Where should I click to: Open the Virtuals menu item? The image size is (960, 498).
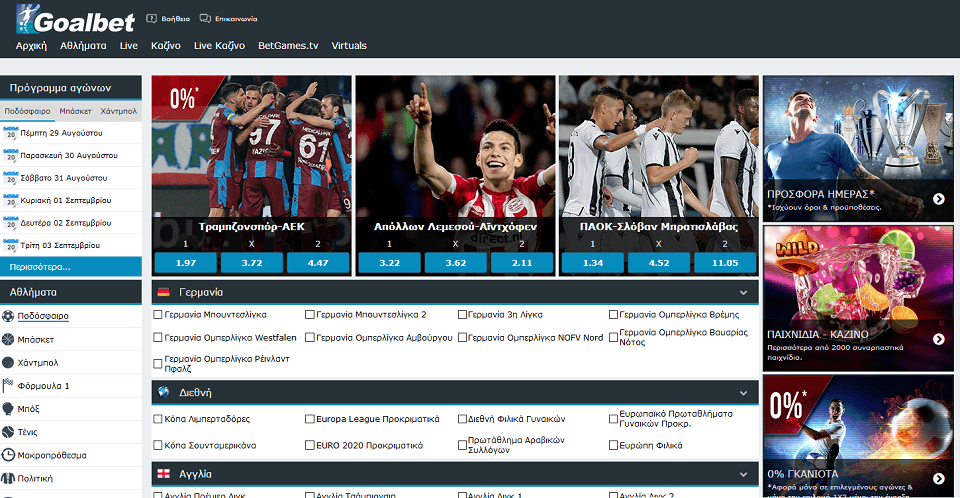pos(349,46)
